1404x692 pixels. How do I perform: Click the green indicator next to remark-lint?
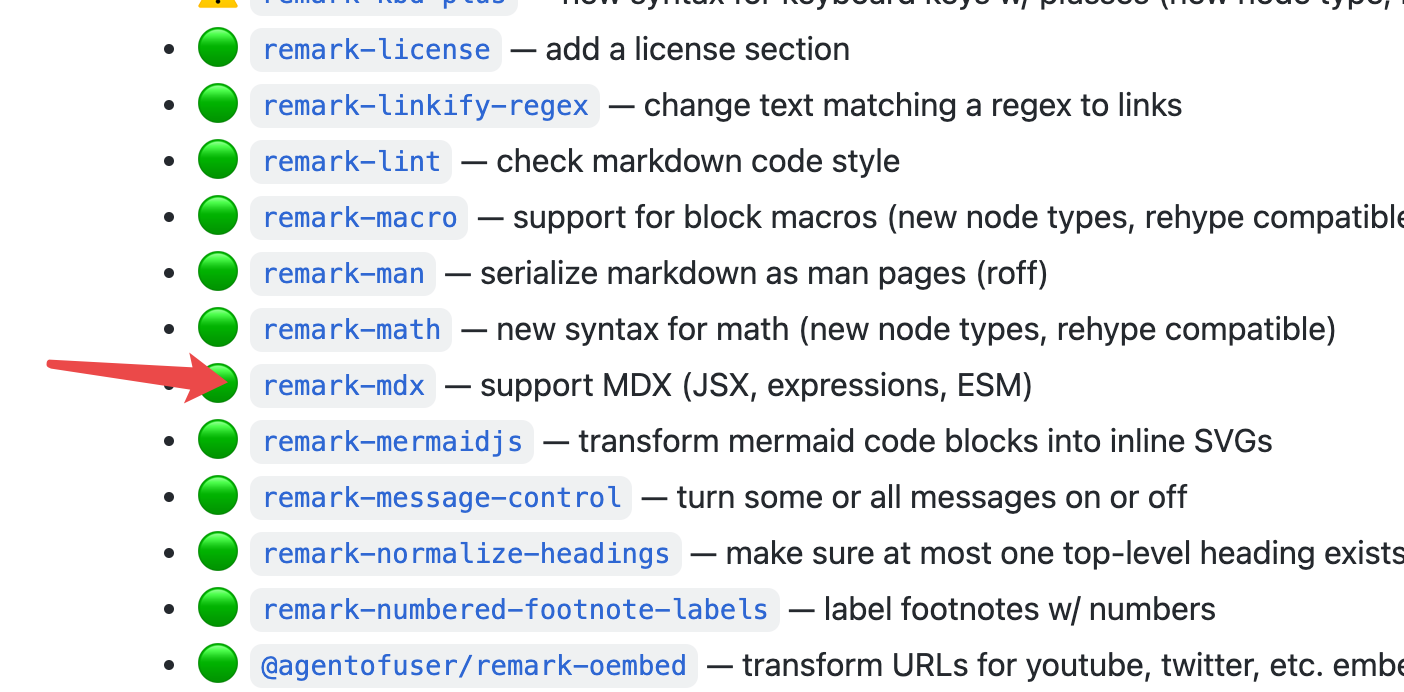click(217, 158)
